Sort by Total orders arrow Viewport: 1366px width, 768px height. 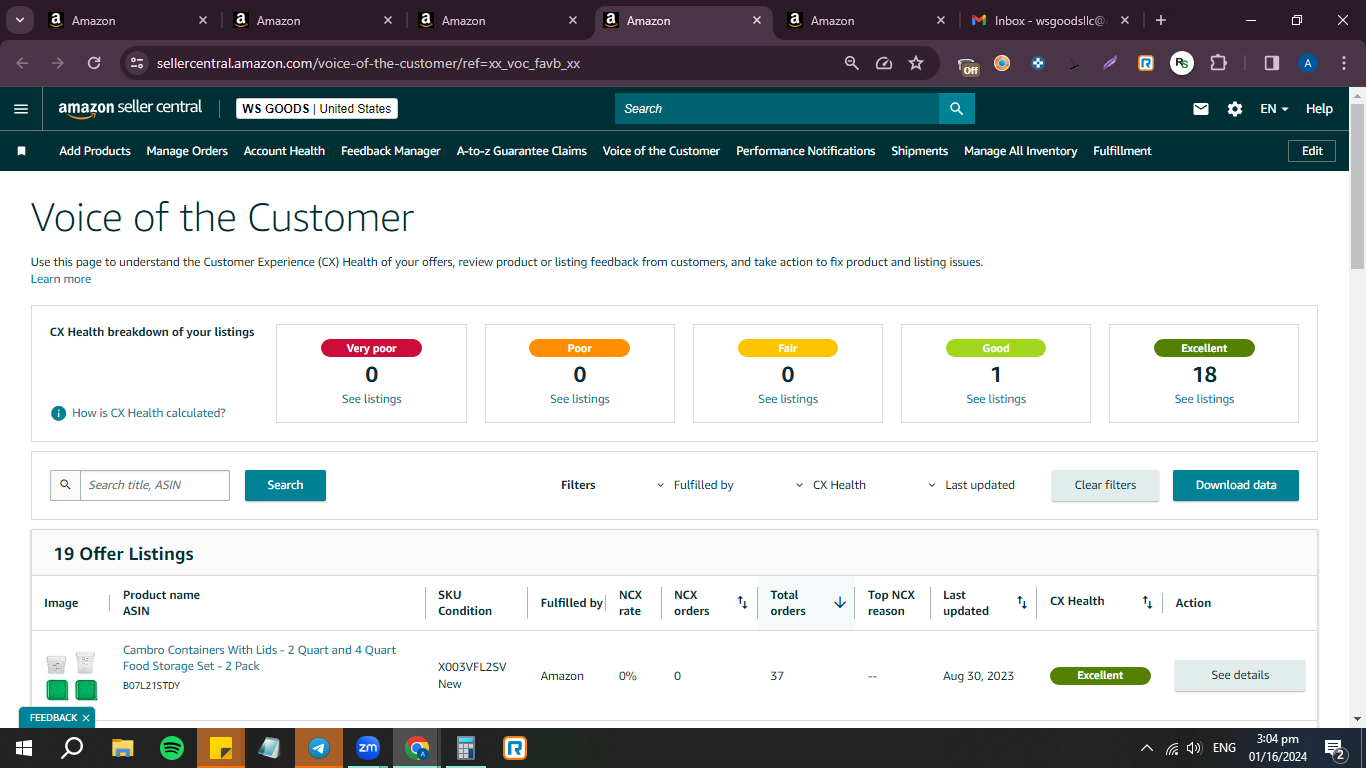[x=840, y=602]
